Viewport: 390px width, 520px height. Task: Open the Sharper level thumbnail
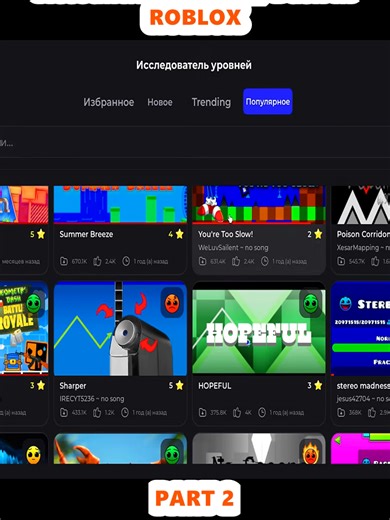[x=120, y=329]
